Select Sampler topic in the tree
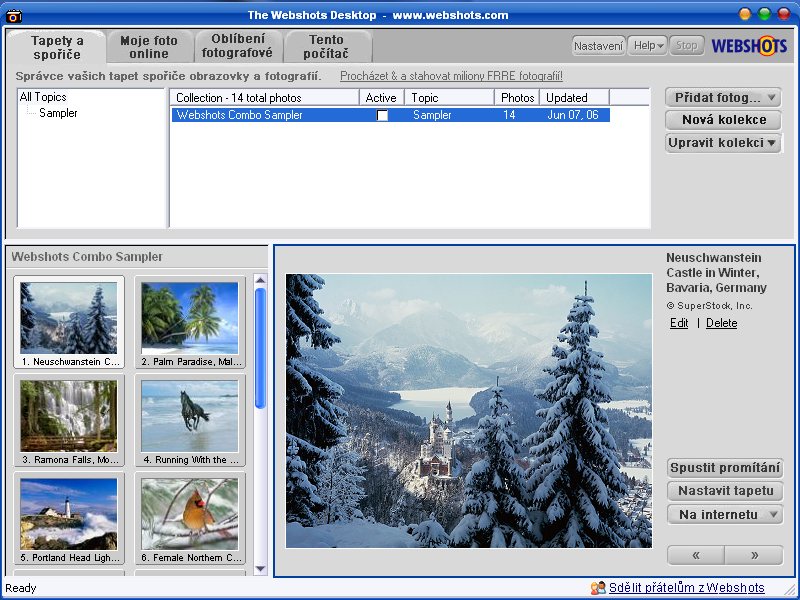 coord(58,113)
